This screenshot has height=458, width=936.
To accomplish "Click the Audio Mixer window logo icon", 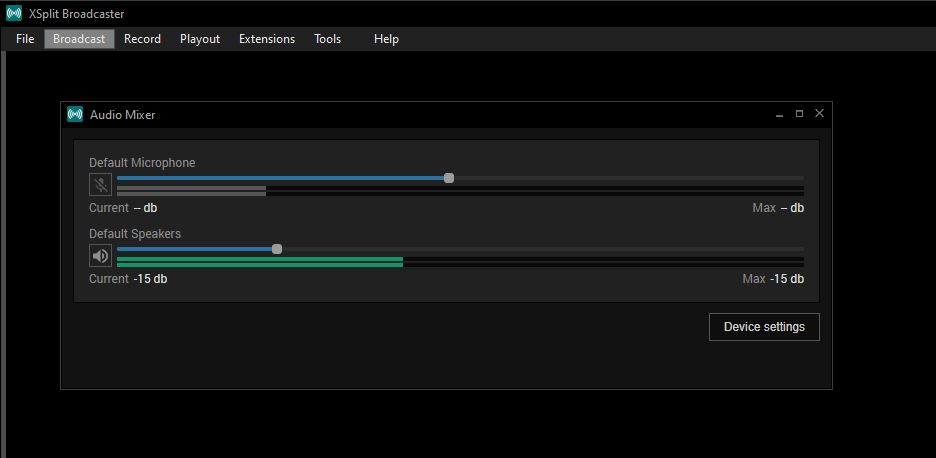I will pyautogui.click(x=75, y=114).
